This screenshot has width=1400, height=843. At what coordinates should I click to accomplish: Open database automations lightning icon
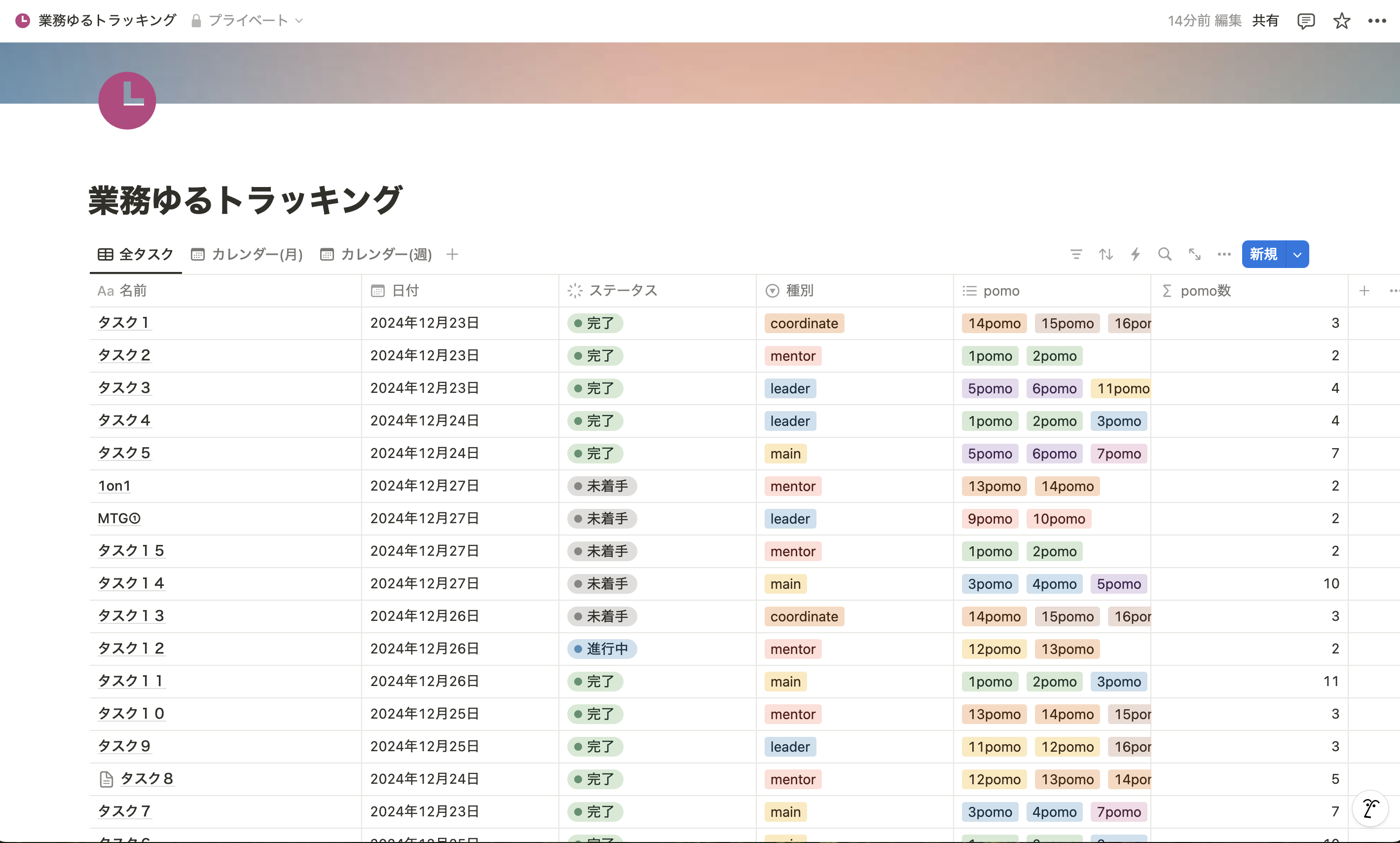point(1135,254)
